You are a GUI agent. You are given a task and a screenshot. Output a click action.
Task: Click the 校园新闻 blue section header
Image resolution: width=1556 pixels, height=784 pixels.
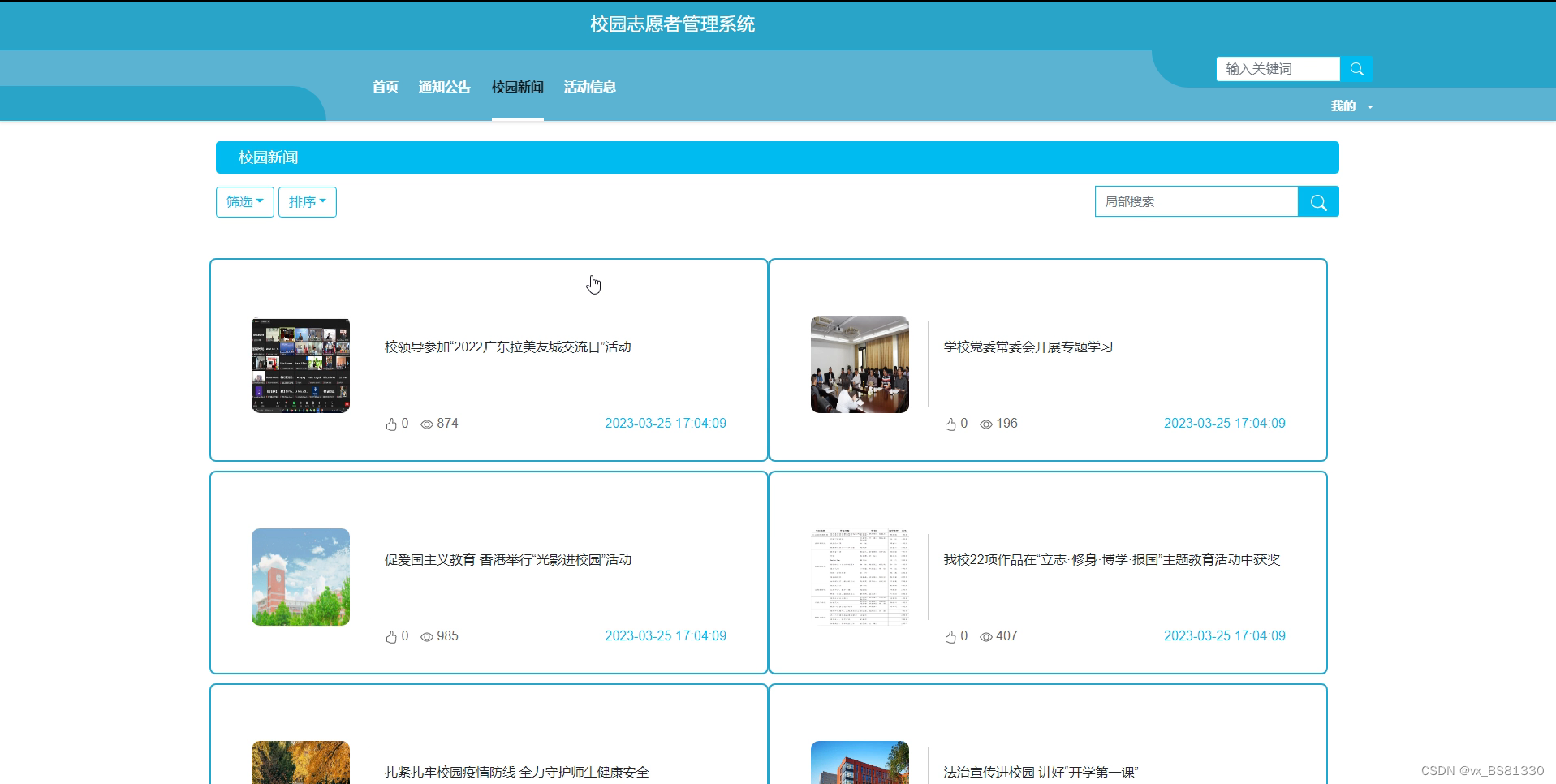tap(778, 157)
